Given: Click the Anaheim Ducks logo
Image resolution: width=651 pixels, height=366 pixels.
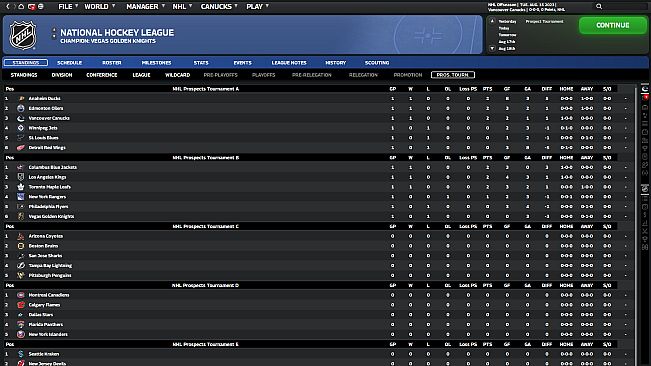Looking at the screenshot, I should pos(21,98).
